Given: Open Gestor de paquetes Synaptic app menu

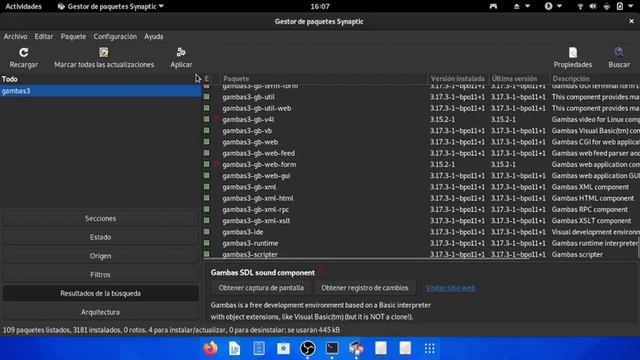Looking at the screenshot, I should click(x=111, y=6).
